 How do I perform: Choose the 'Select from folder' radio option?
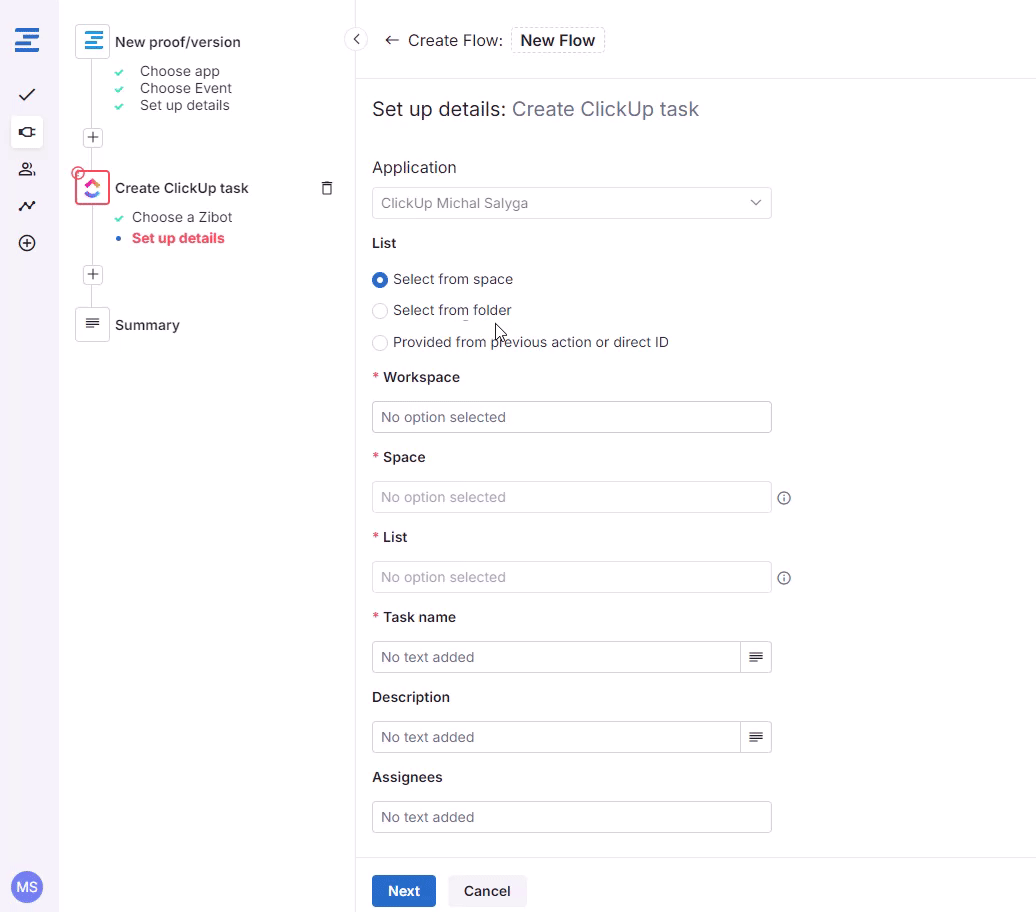click(x=380, y=311)
